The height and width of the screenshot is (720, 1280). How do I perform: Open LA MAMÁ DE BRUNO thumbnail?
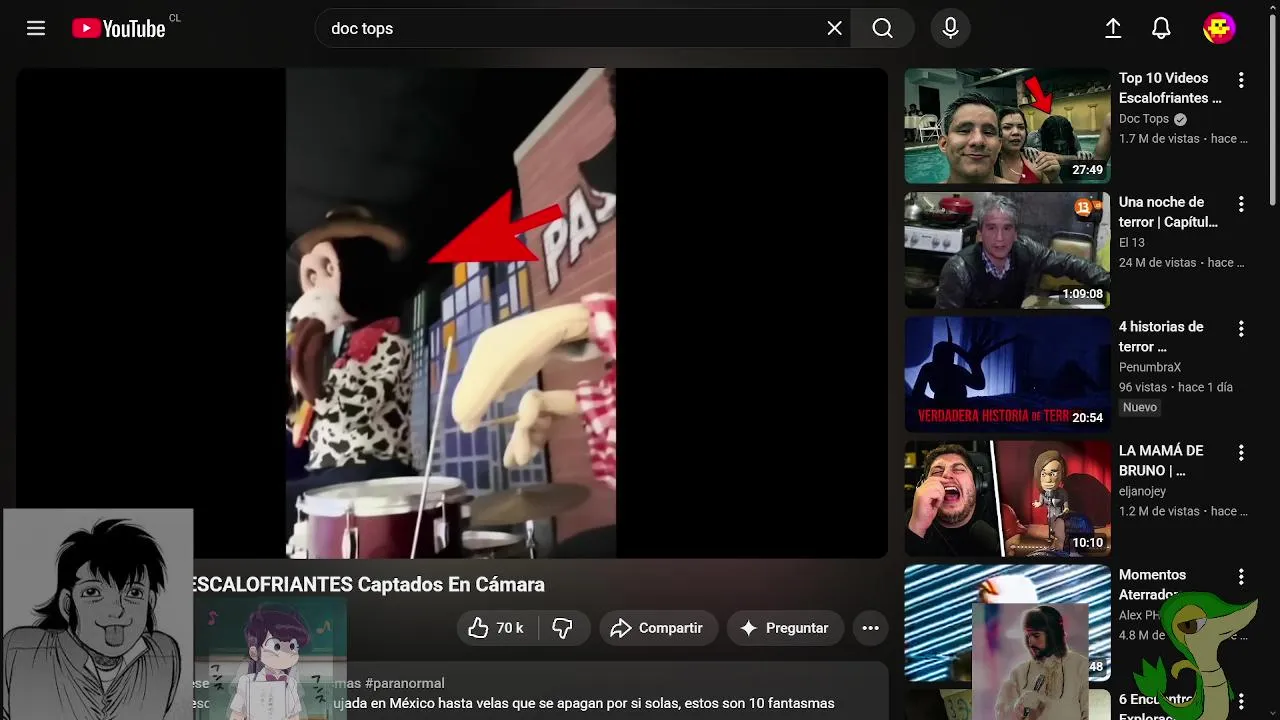[1007, 498]
